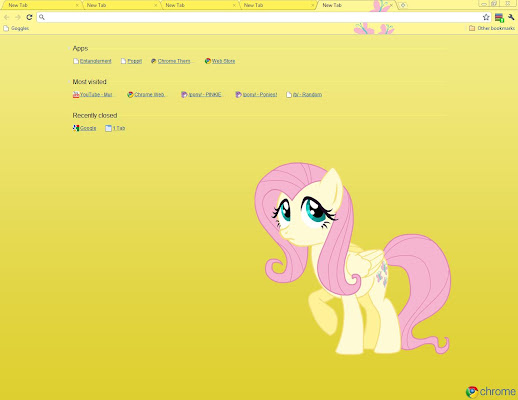Close the second New Tab
The image size is (518, 400).
point(155,5)
